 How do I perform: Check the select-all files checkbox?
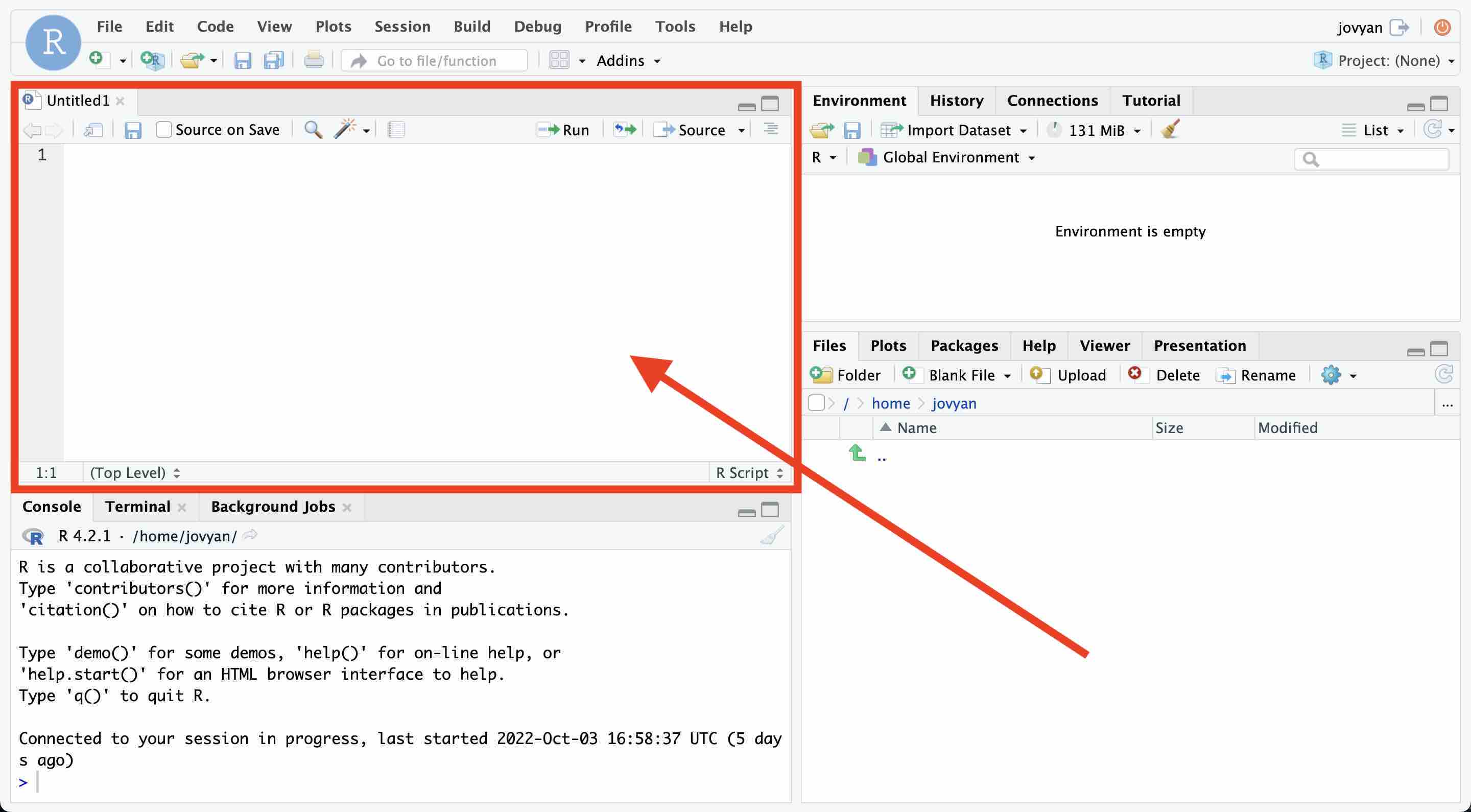click(x=816, y=403)
